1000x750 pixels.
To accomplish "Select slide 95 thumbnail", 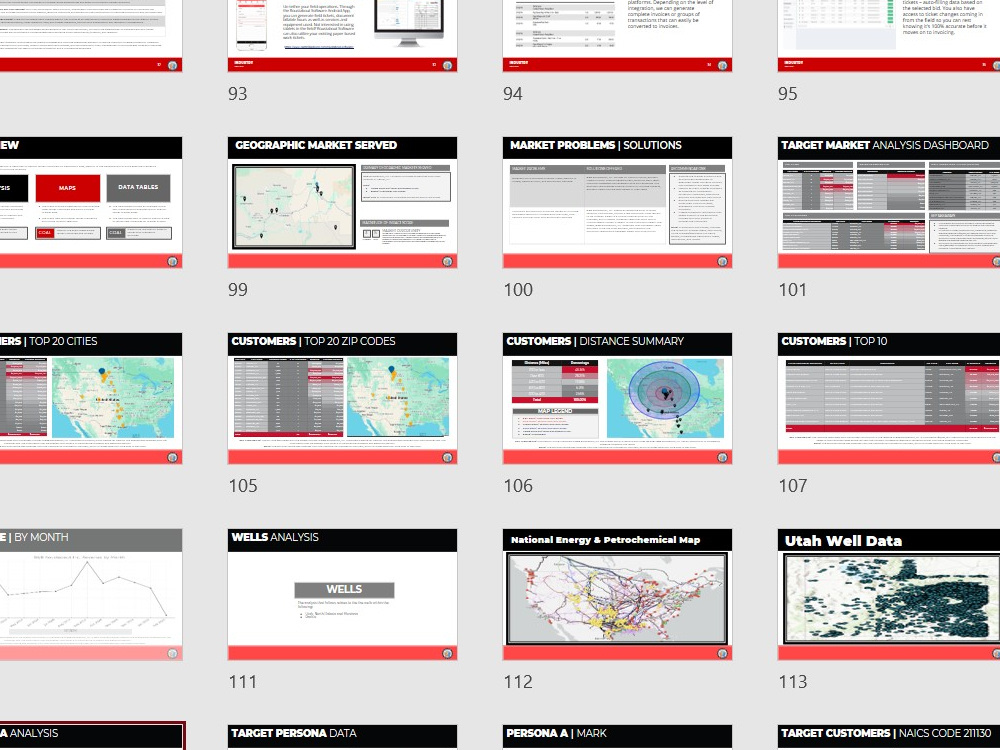I will pos(889,35).
